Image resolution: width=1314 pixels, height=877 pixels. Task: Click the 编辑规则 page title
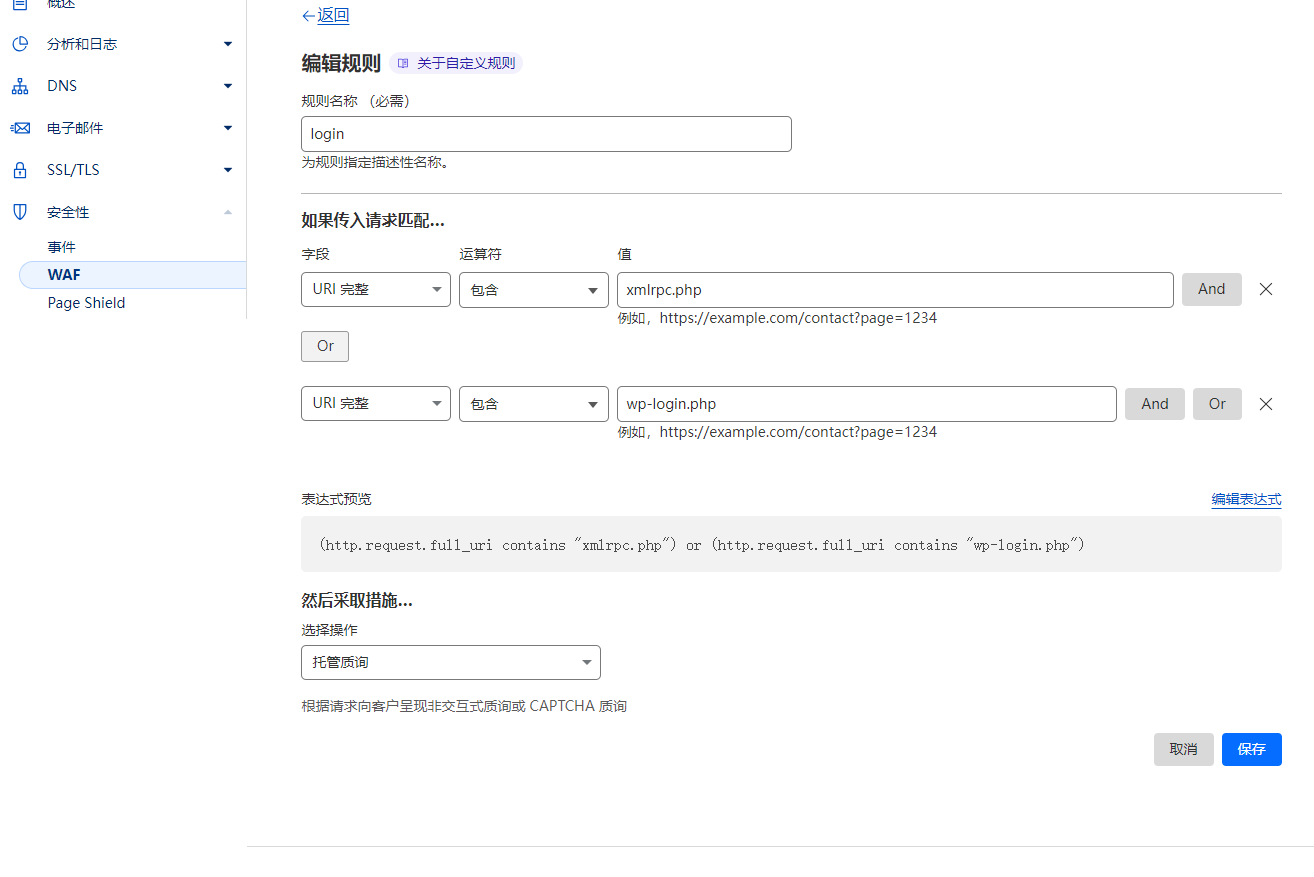tap(341, 63)
